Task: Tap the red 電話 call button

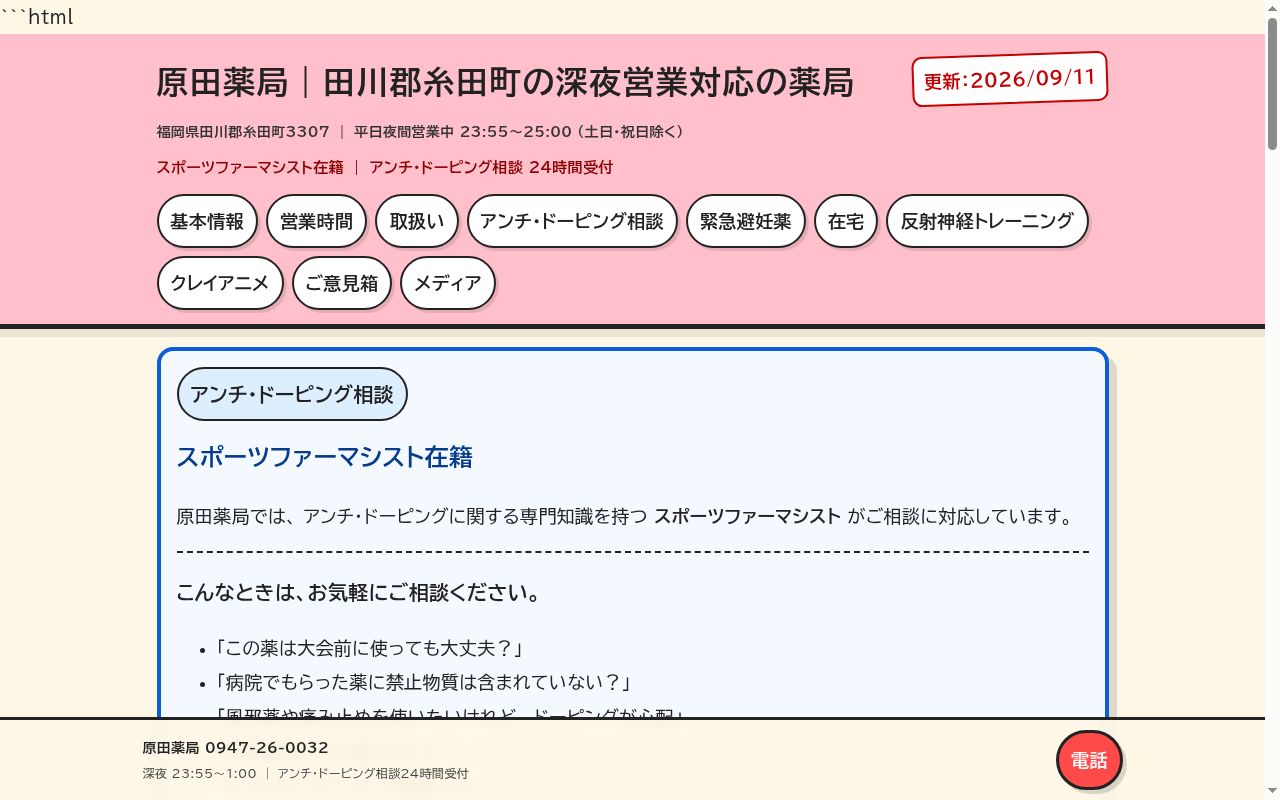Action: pos(1089,760)
